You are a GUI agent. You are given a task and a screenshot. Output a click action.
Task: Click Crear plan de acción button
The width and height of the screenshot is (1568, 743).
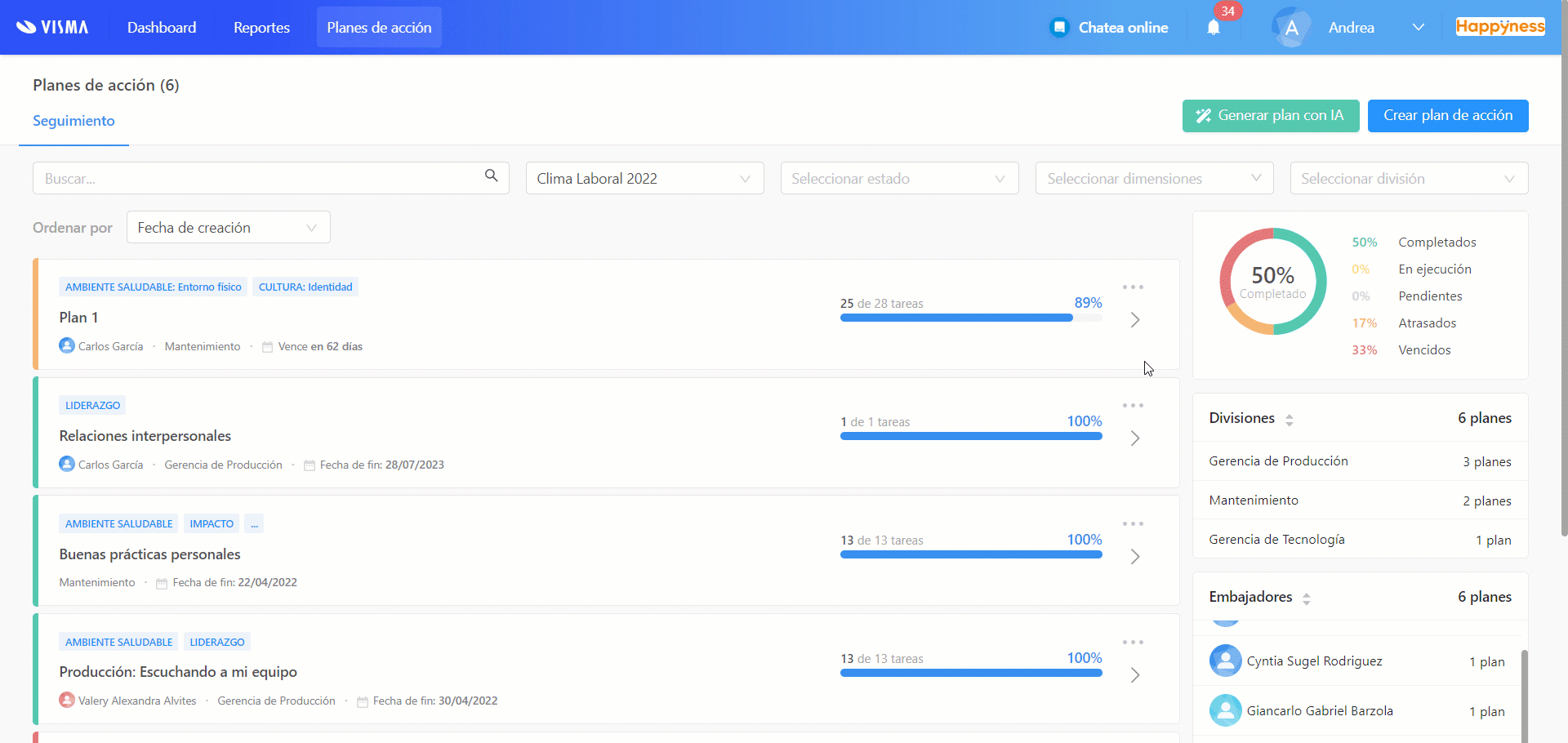[1448, 116]
